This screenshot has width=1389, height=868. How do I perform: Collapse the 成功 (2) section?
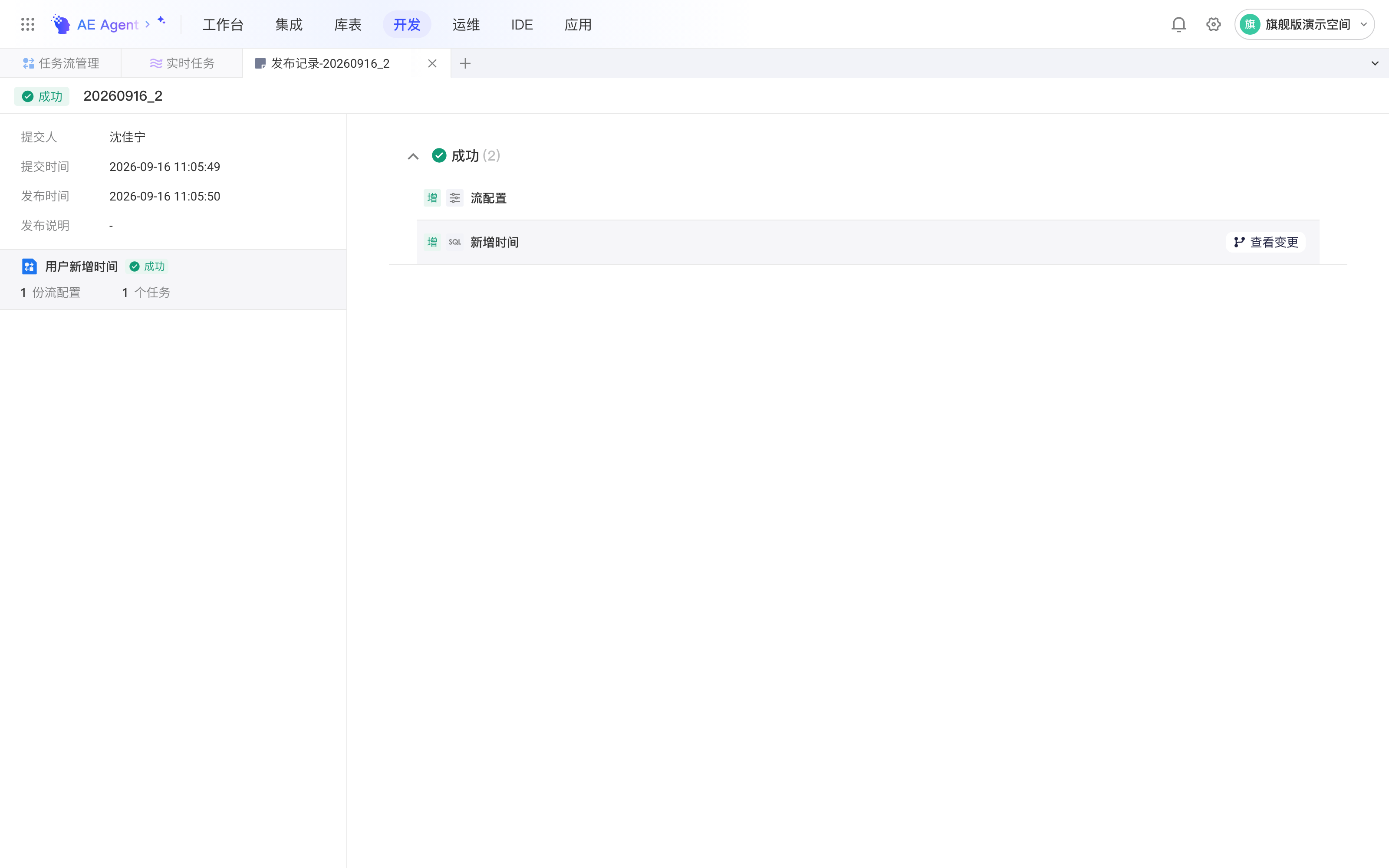pyautogui.click(x=413, y=156)
